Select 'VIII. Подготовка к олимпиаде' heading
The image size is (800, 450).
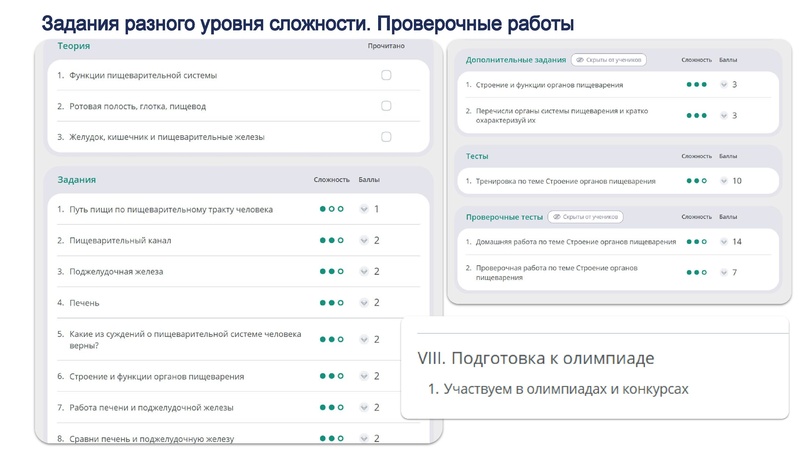pos(536,358)
